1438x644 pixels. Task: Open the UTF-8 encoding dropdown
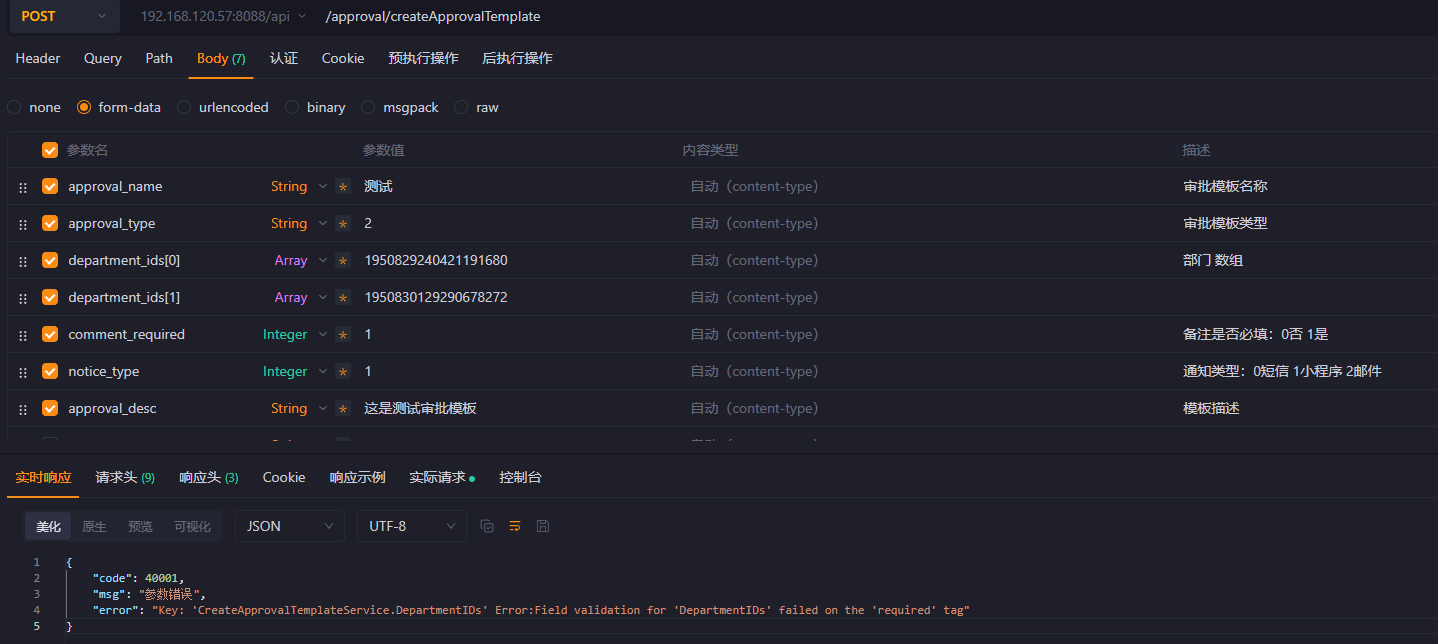[412, 526]
